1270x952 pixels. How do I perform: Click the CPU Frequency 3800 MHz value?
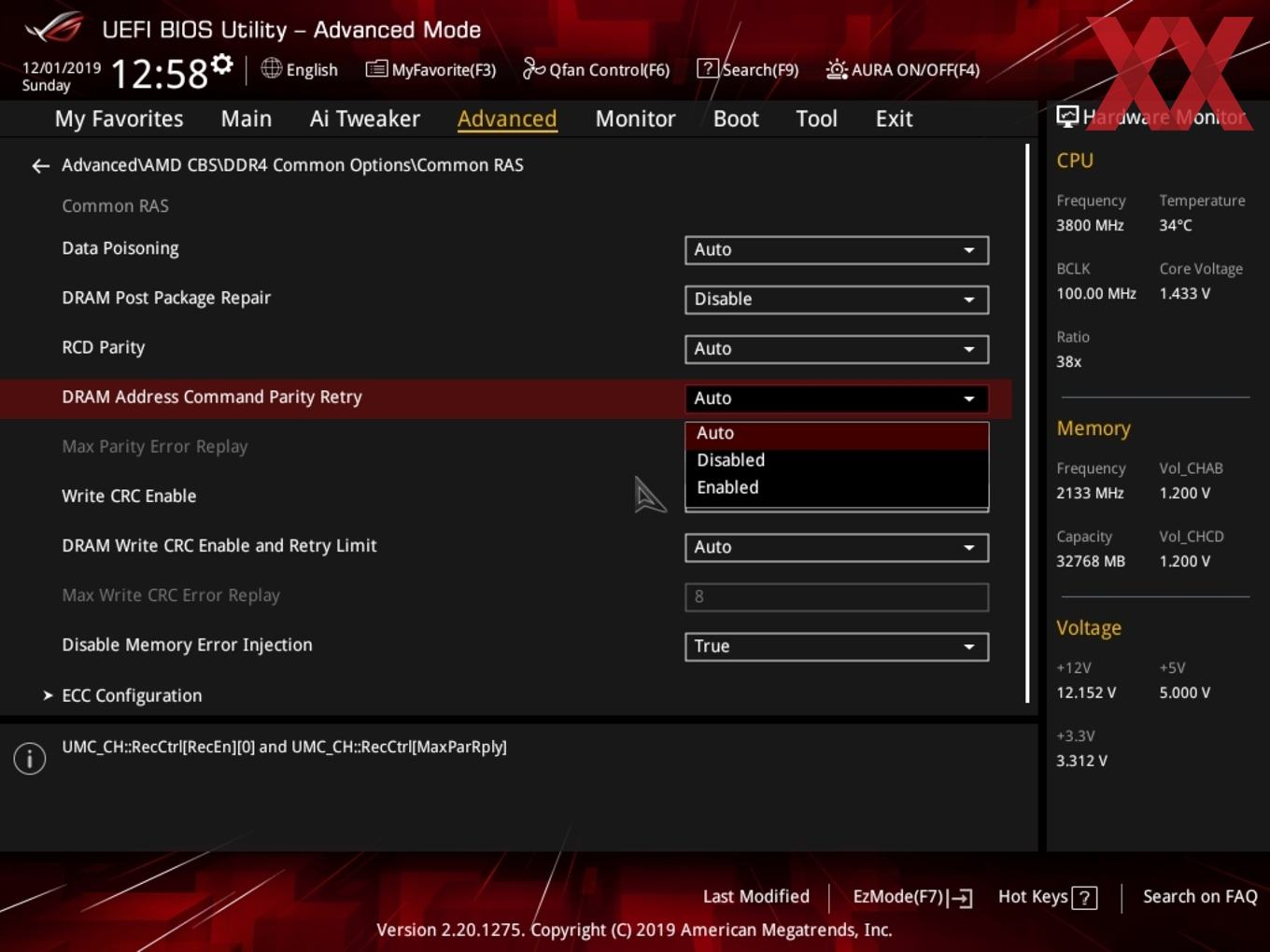tap(1090, 225)
